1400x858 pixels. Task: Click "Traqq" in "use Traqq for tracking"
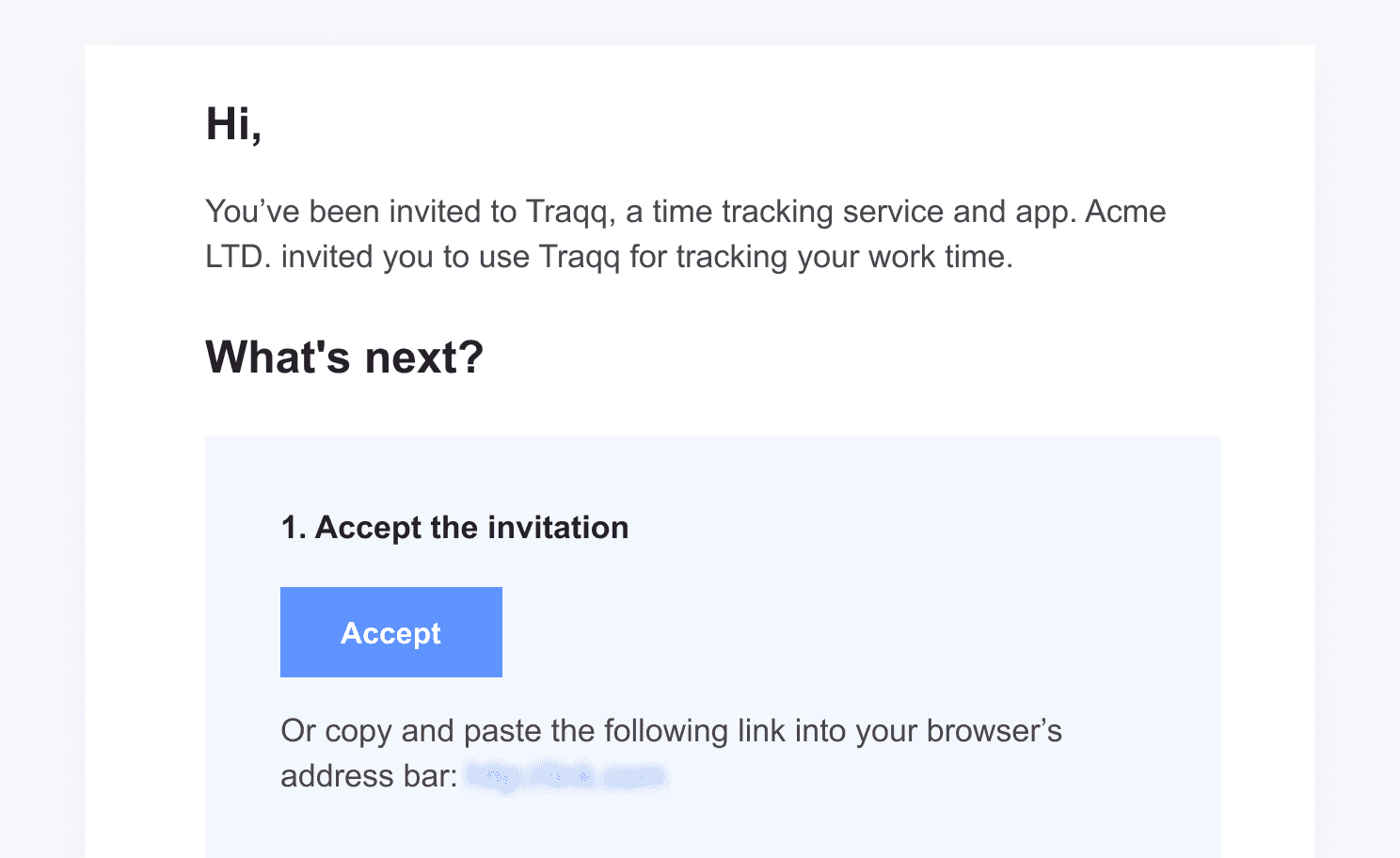(580, 258)
